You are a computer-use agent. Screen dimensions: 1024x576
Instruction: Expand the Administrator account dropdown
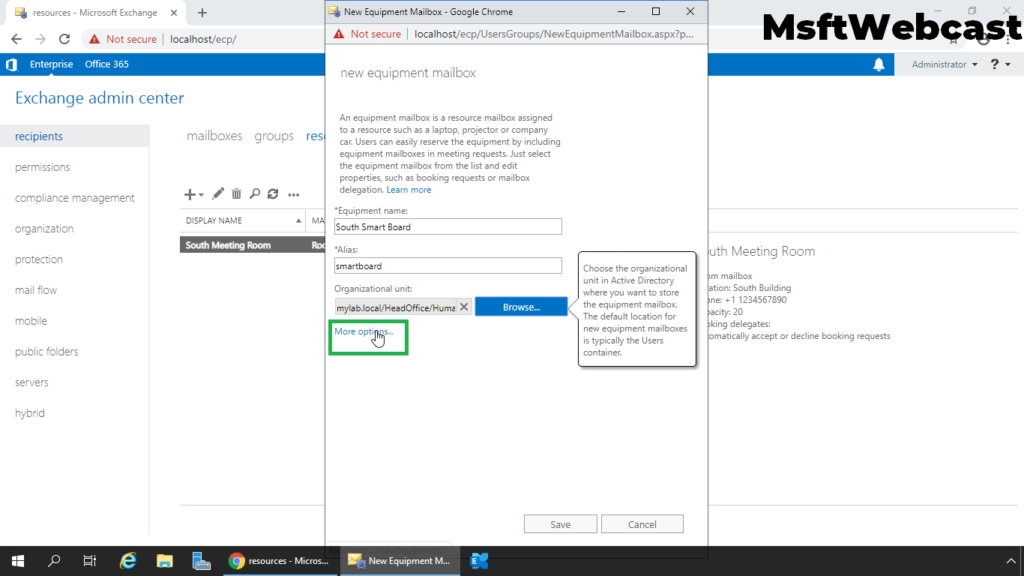[x=944, y=64]
